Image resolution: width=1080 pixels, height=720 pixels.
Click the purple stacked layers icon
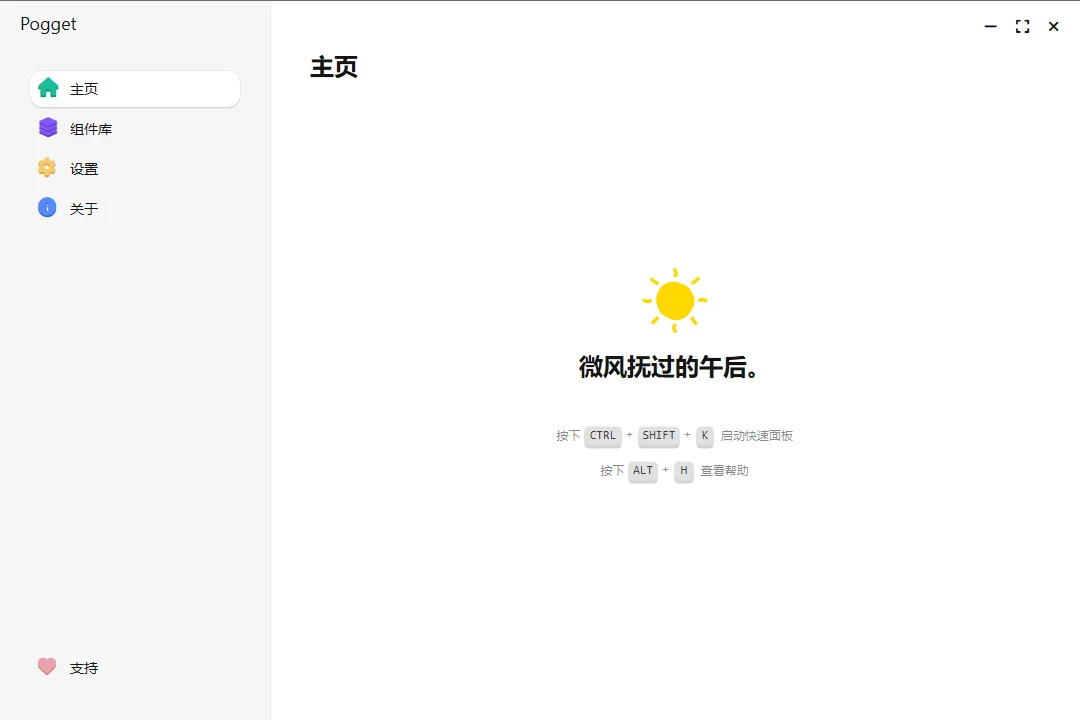[48, 127]
